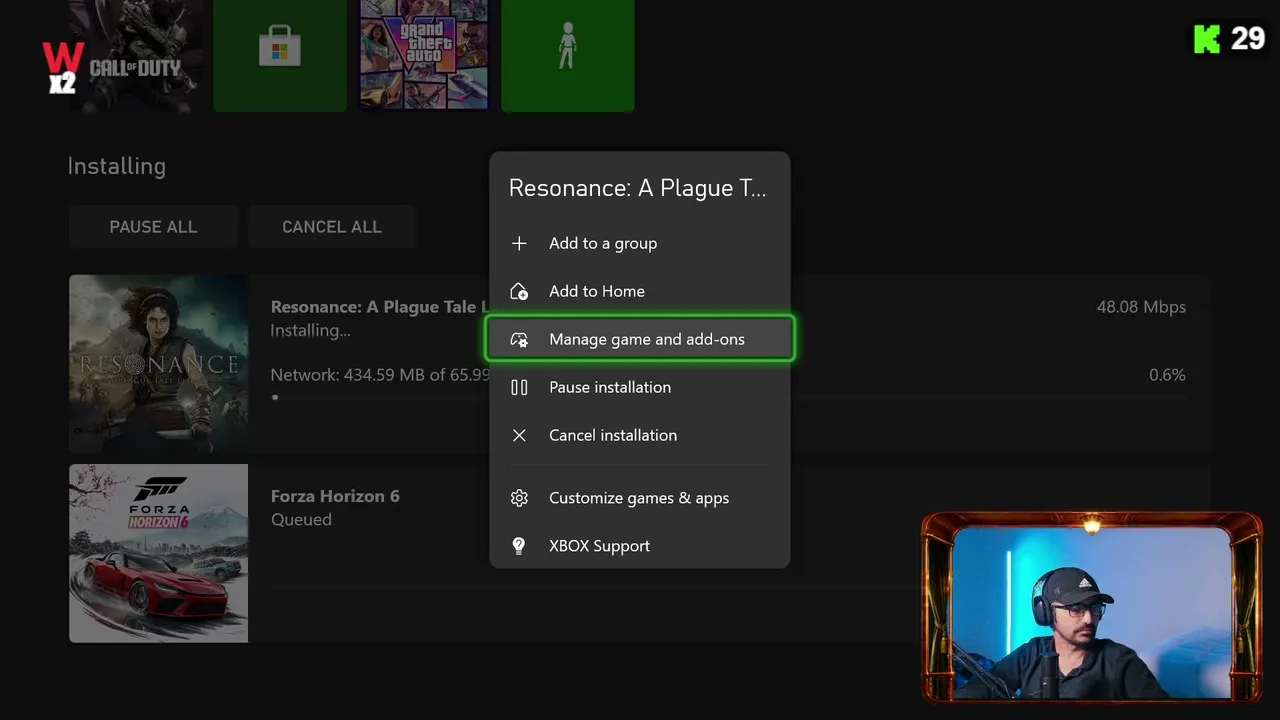Click the context menu title Resonance: A Plague T...
Screen dimensions: 1280x720
[637, 188]
